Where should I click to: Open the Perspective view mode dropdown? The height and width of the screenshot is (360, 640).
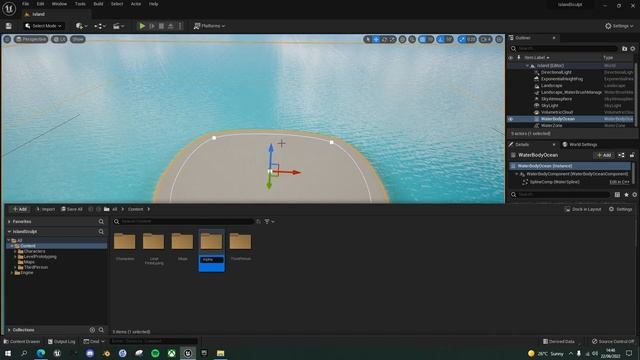(x=31, y=39)
